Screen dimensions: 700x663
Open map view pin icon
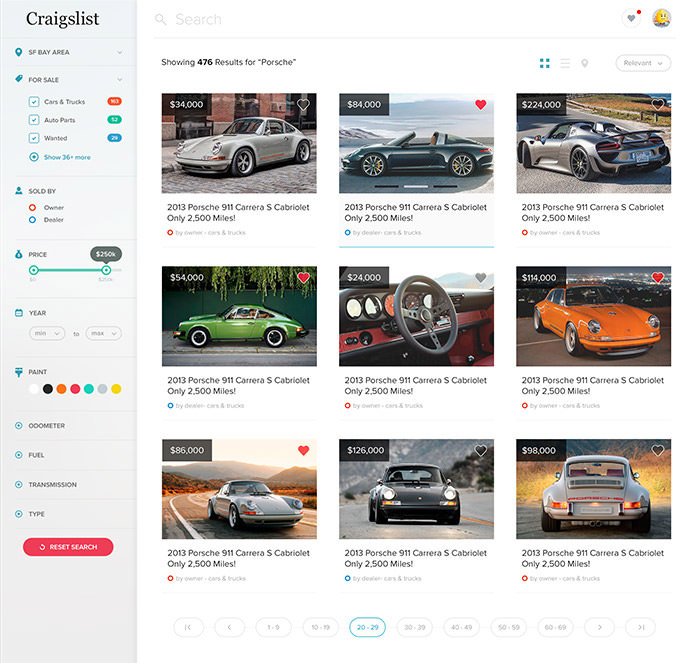pyautogui.click(x=584, y=63)
